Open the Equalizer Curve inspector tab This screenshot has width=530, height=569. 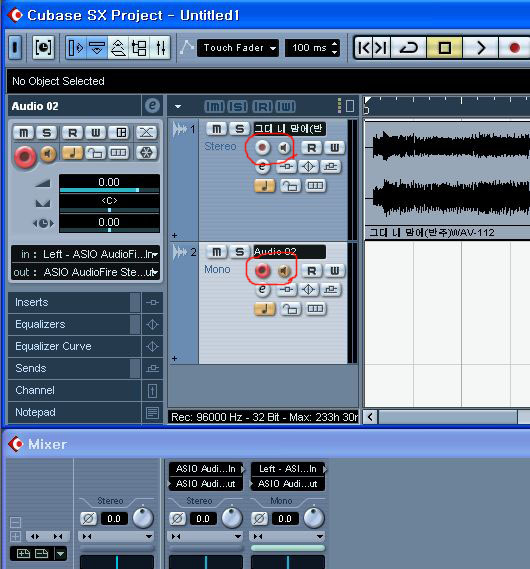74,346
